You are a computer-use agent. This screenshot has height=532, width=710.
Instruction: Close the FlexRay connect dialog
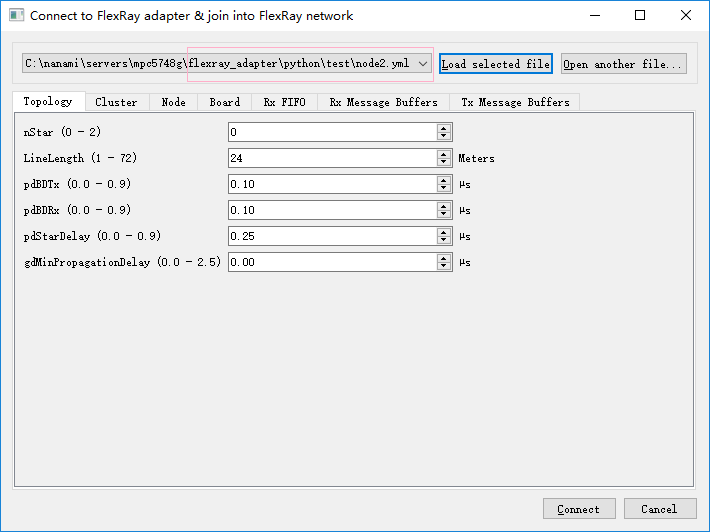(x=686, y=15)
